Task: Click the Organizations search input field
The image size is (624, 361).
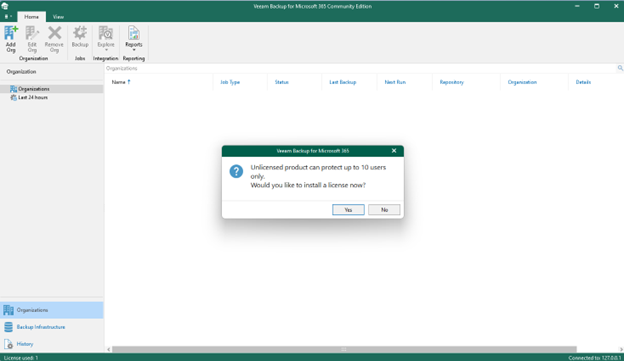Action: [x=360, y=68]
